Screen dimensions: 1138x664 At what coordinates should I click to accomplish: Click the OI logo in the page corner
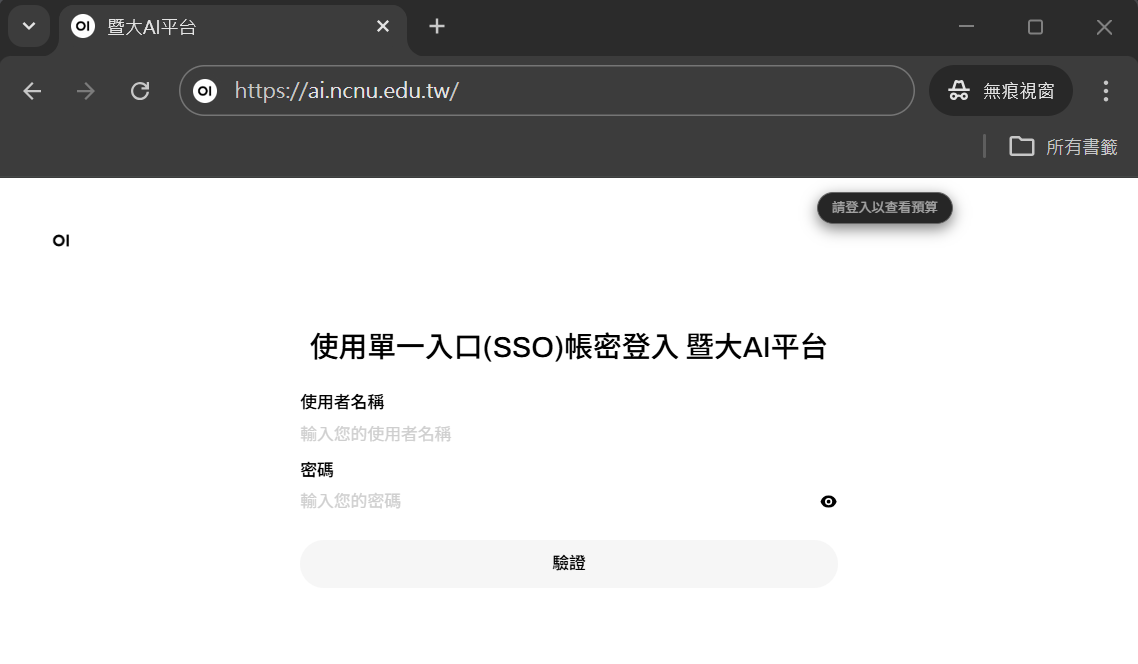coord(61,240)
